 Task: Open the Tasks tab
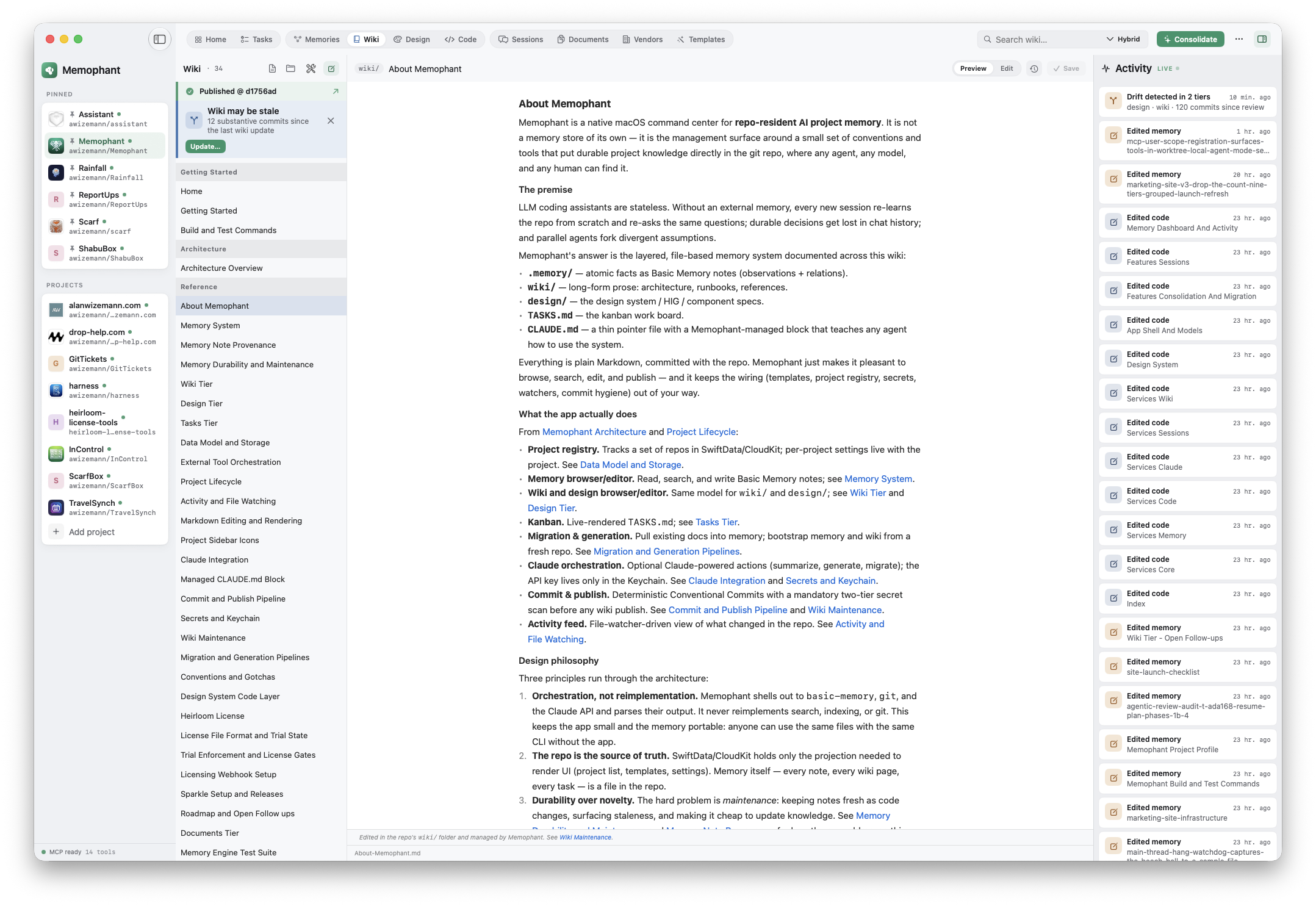pyautogui.click(x=257, y=39)
